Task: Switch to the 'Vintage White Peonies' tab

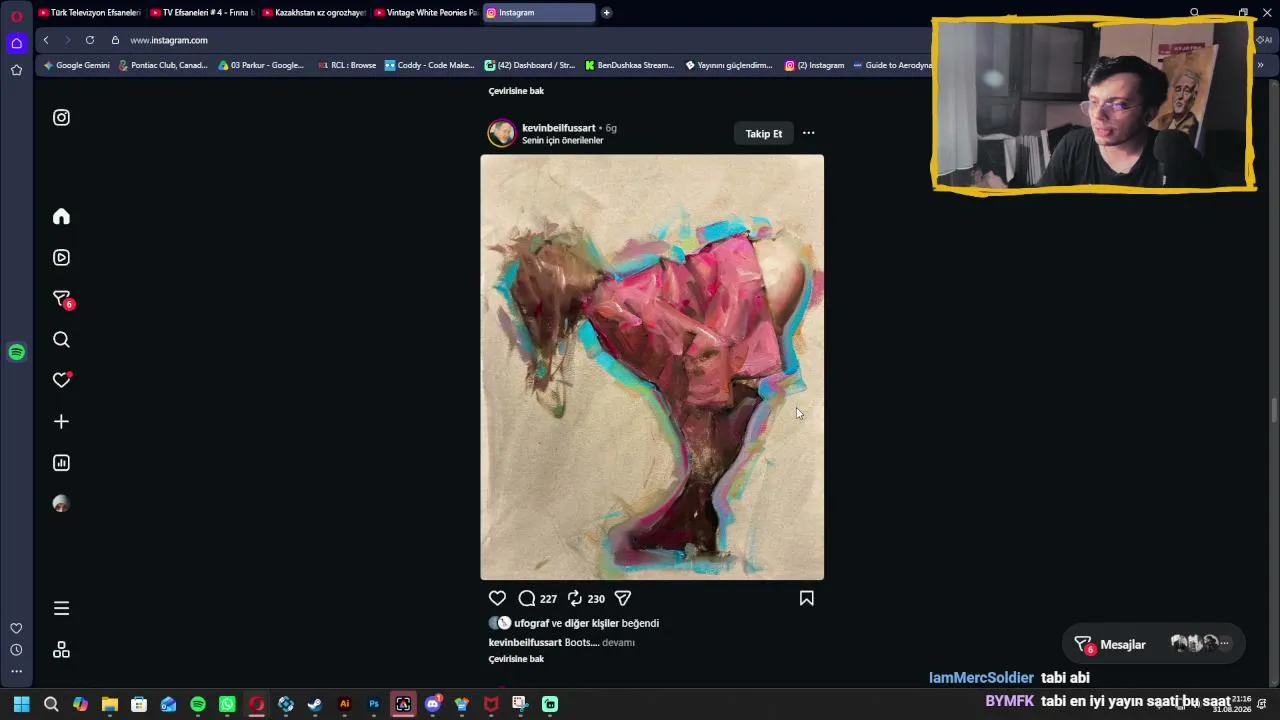Action: 425,13
